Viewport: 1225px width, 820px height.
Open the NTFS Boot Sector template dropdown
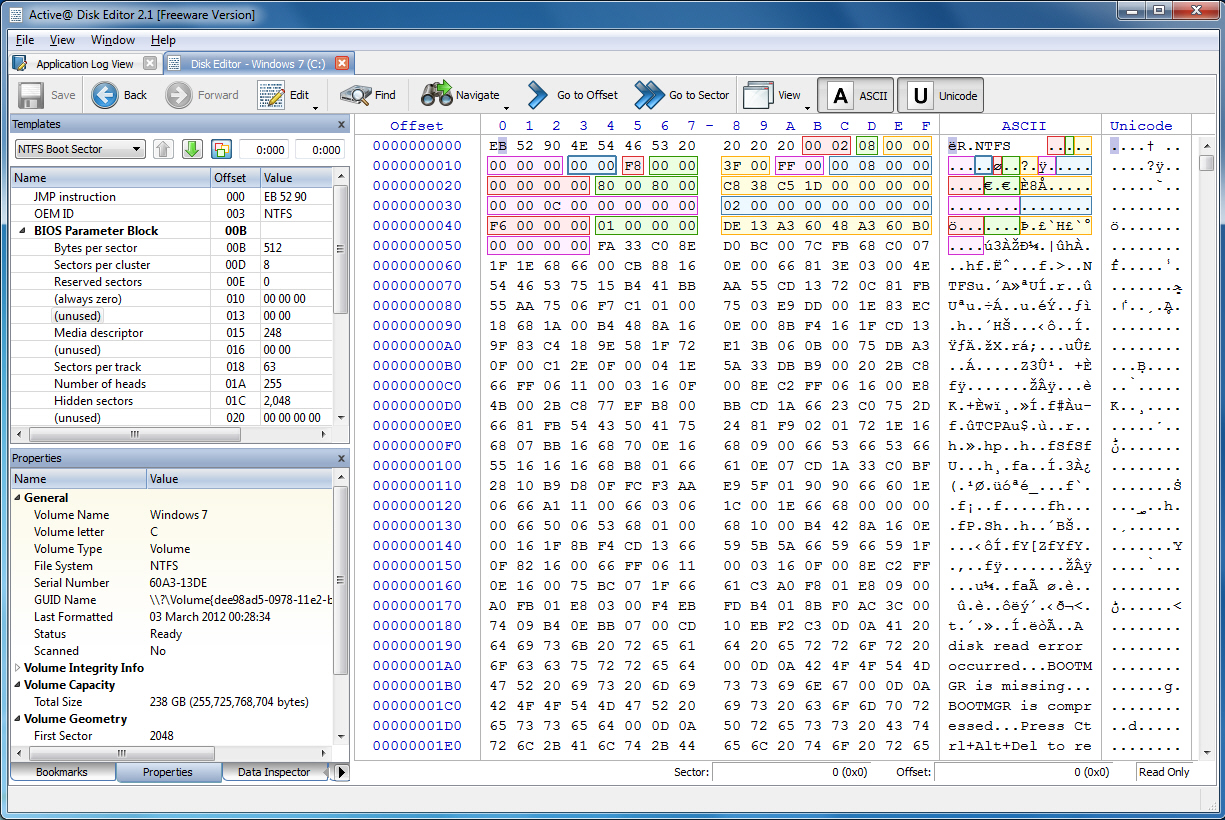coord(80,149)
